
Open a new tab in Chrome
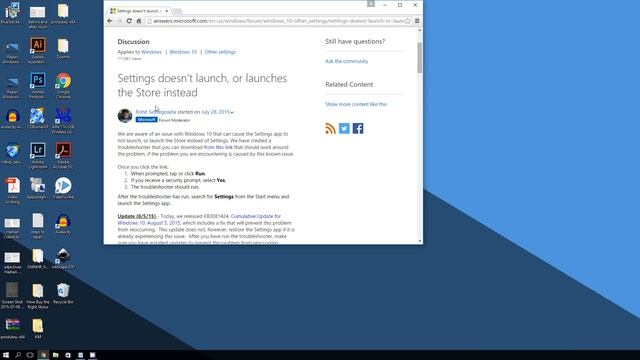coord(178,11)
